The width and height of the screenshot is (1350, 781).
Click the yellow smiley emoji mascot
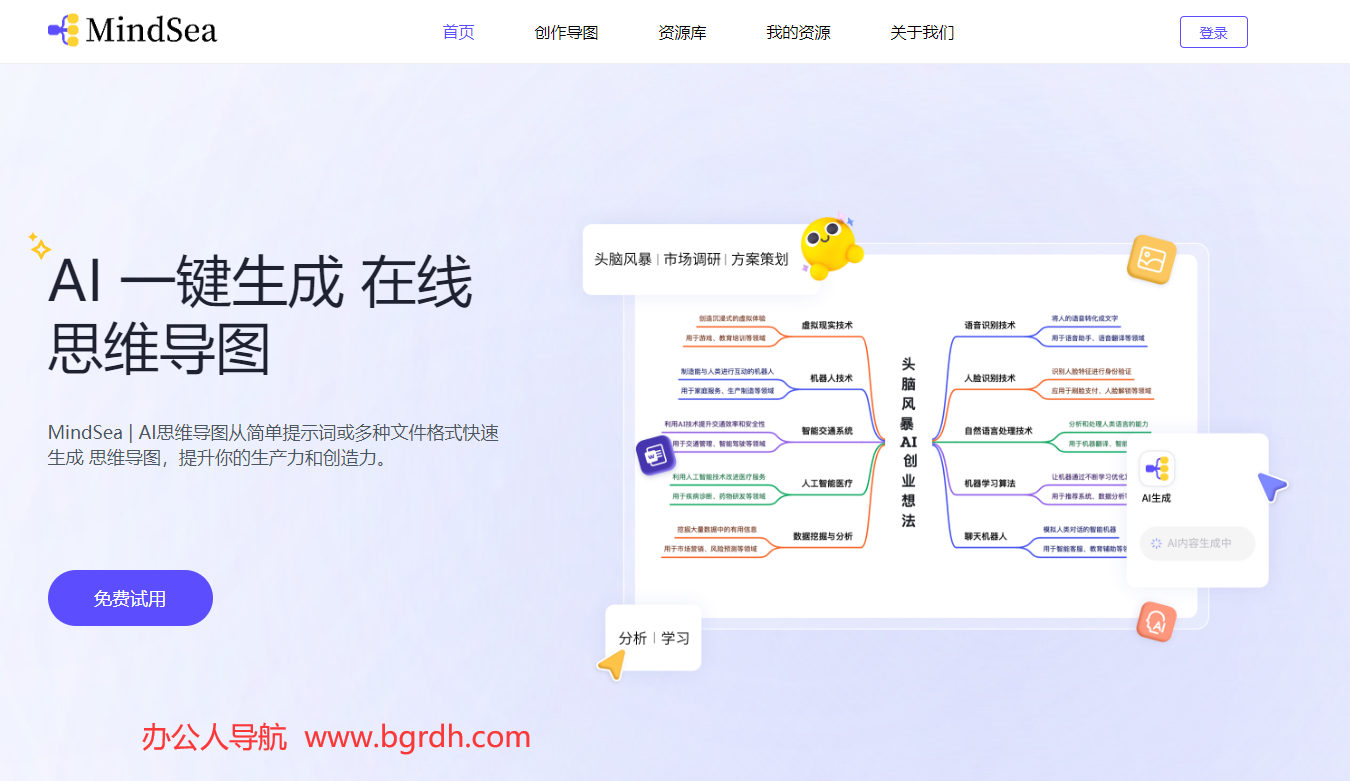[x=831, y=247]
